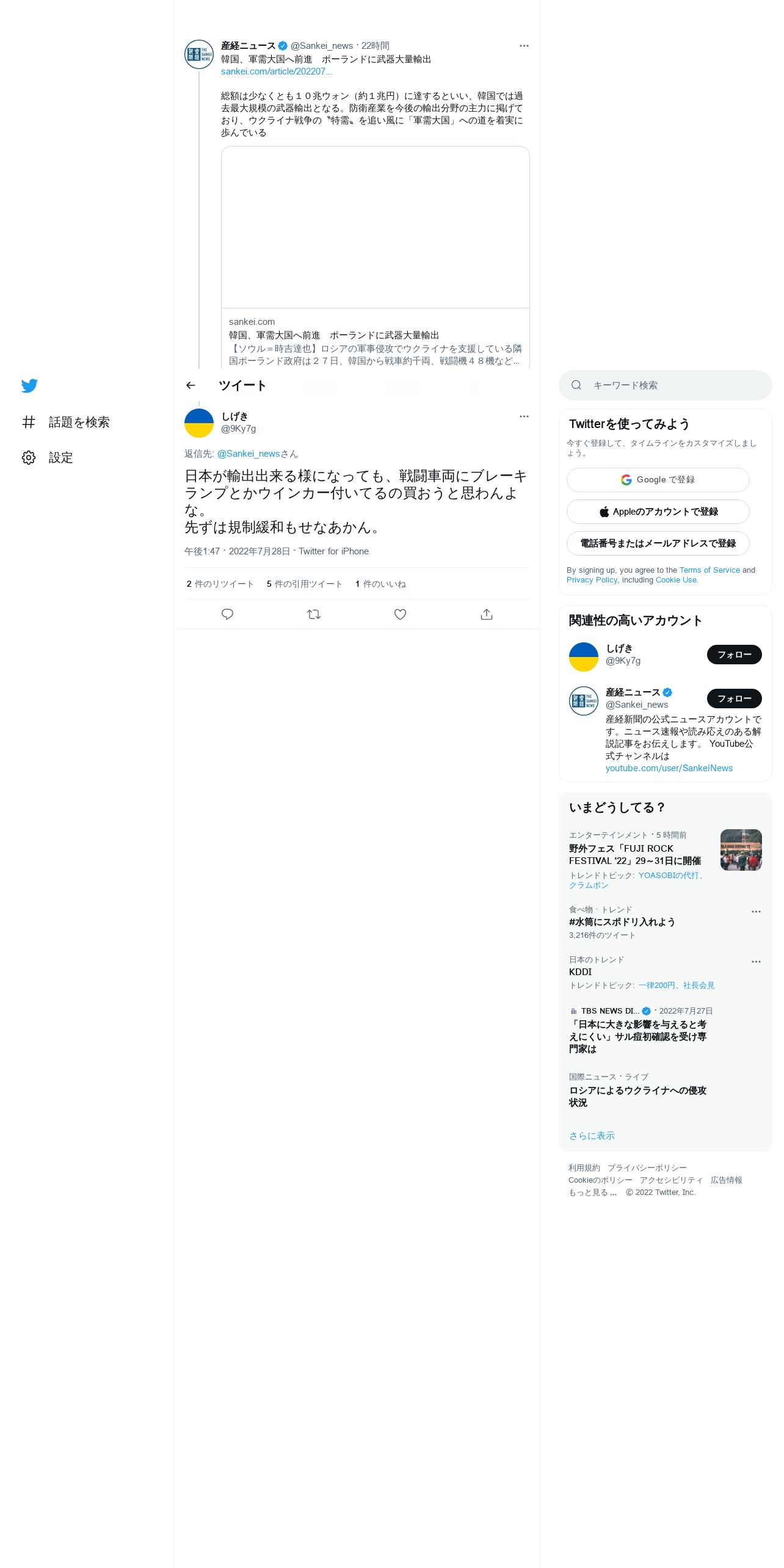The height and width of the screenshot is (1568, 784).
Task: Reply to しげき's tweet
Action: click(x=227, y=614)
